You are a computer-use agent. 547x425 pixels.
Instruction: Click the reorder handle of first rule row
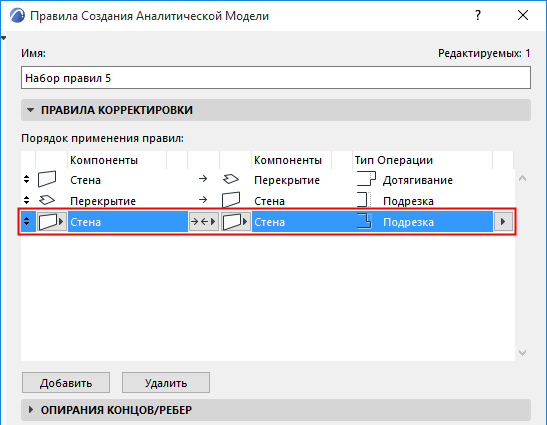(x=27, y=179)
